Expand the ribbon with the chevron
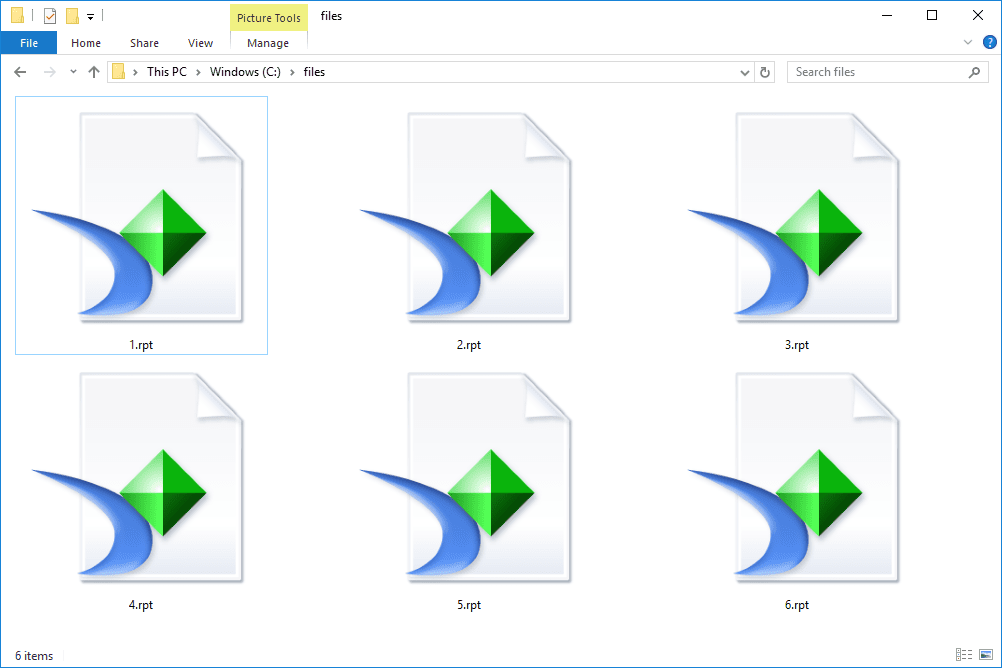The width and height of the screenshot is (1002, 668). (x=968, y=43)
